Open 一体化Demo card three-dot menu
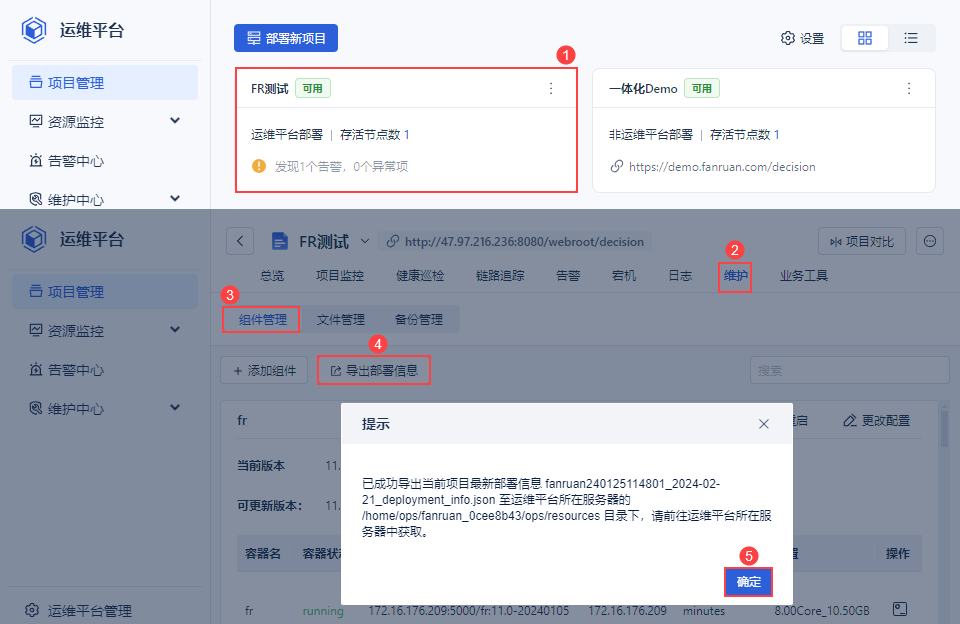 pyautogui.click(x=909, y=89)
